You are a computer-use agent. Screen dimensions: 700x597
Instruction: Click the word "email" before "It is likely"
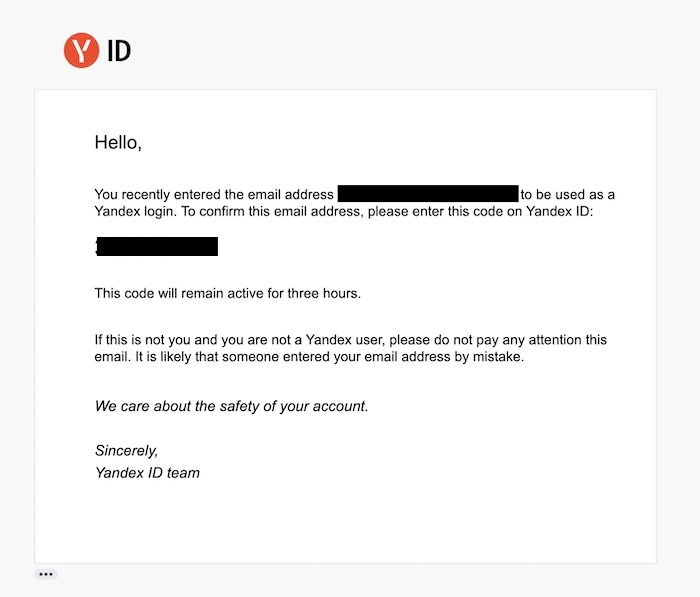114,357
